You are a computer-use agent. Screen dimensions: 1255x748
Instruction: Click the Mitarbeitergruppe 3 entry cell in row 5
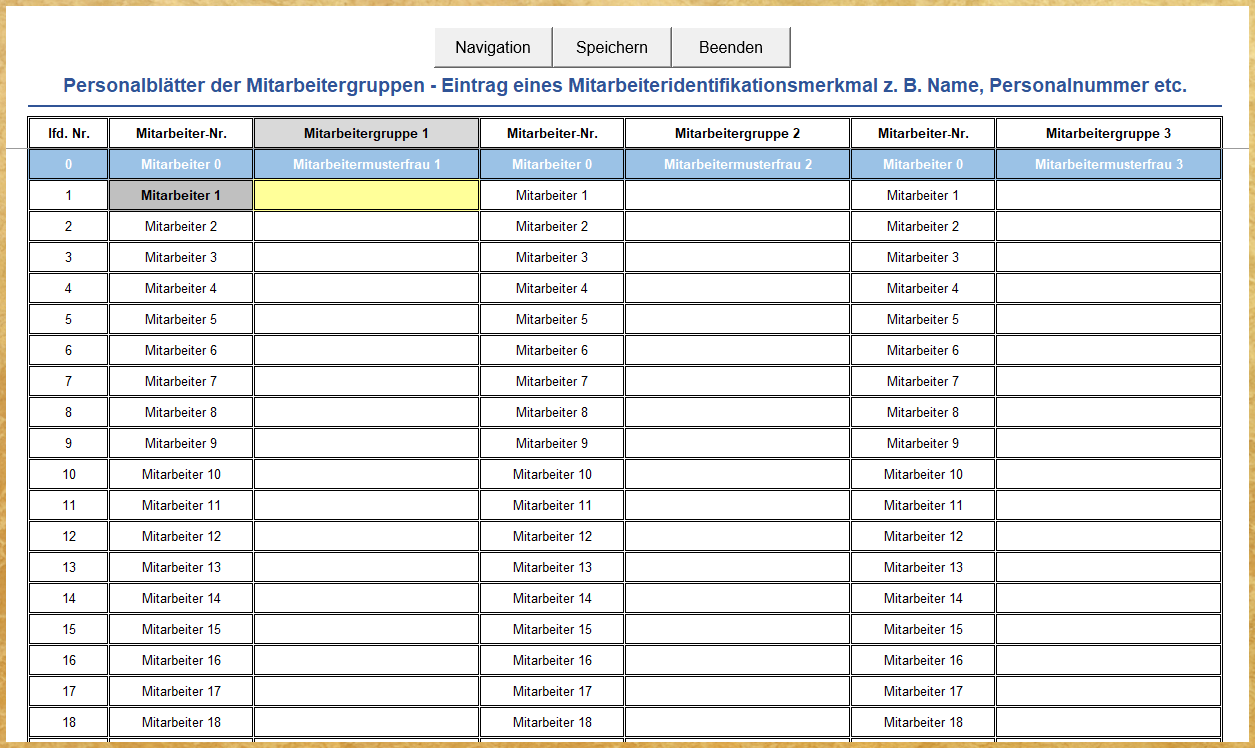[1108, 320]
